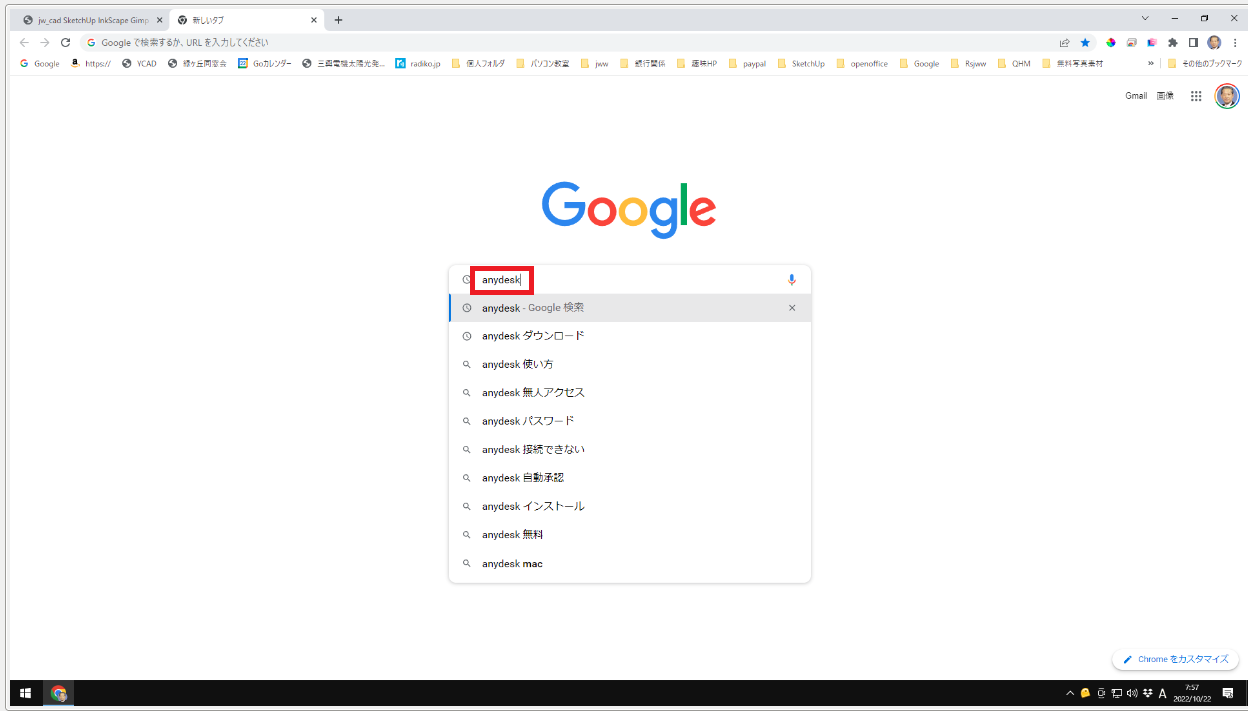Open the Google apps grid icon
The image size is (1248, 711).
click(1196, 96)
